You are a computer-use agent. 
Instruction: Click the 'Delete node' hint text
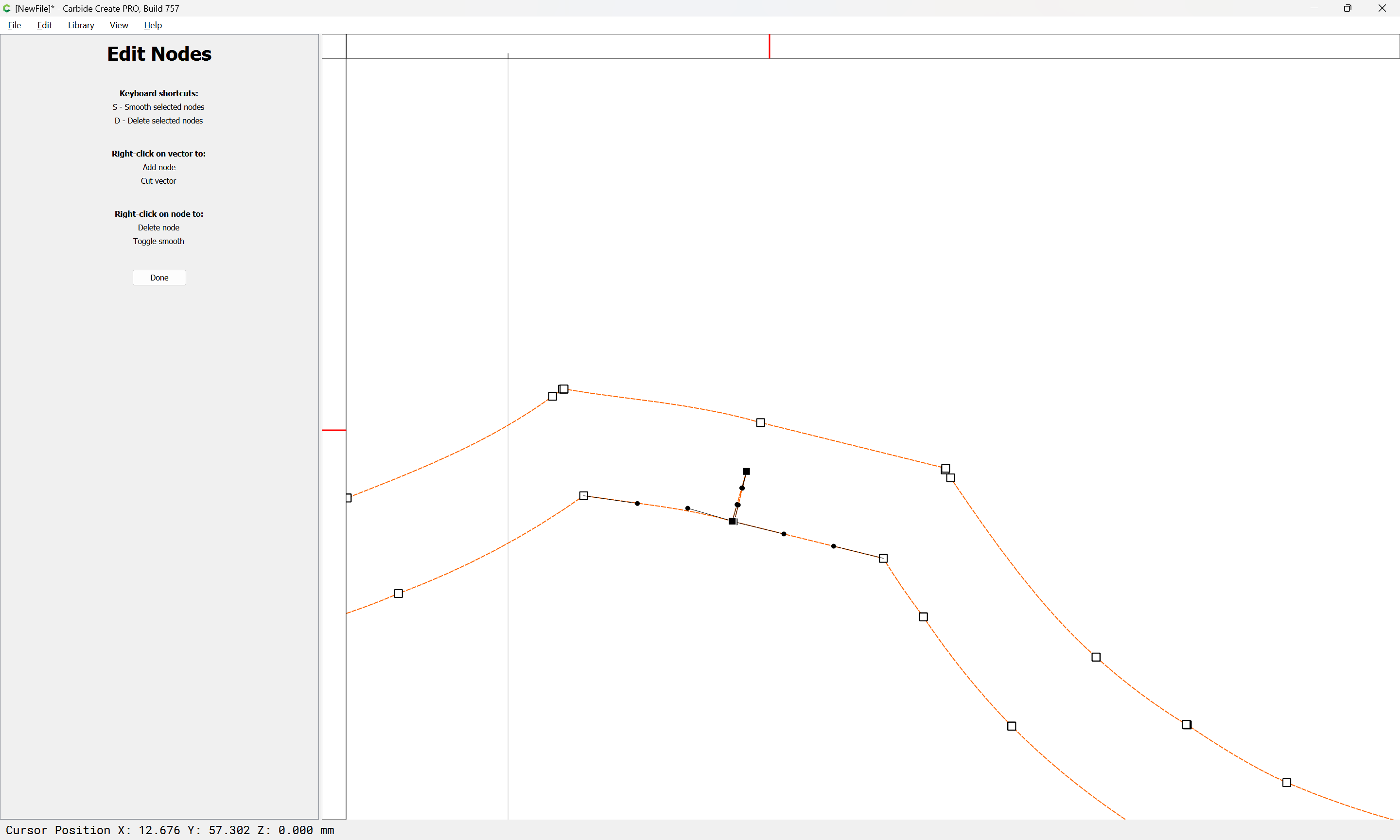point(158,227)
